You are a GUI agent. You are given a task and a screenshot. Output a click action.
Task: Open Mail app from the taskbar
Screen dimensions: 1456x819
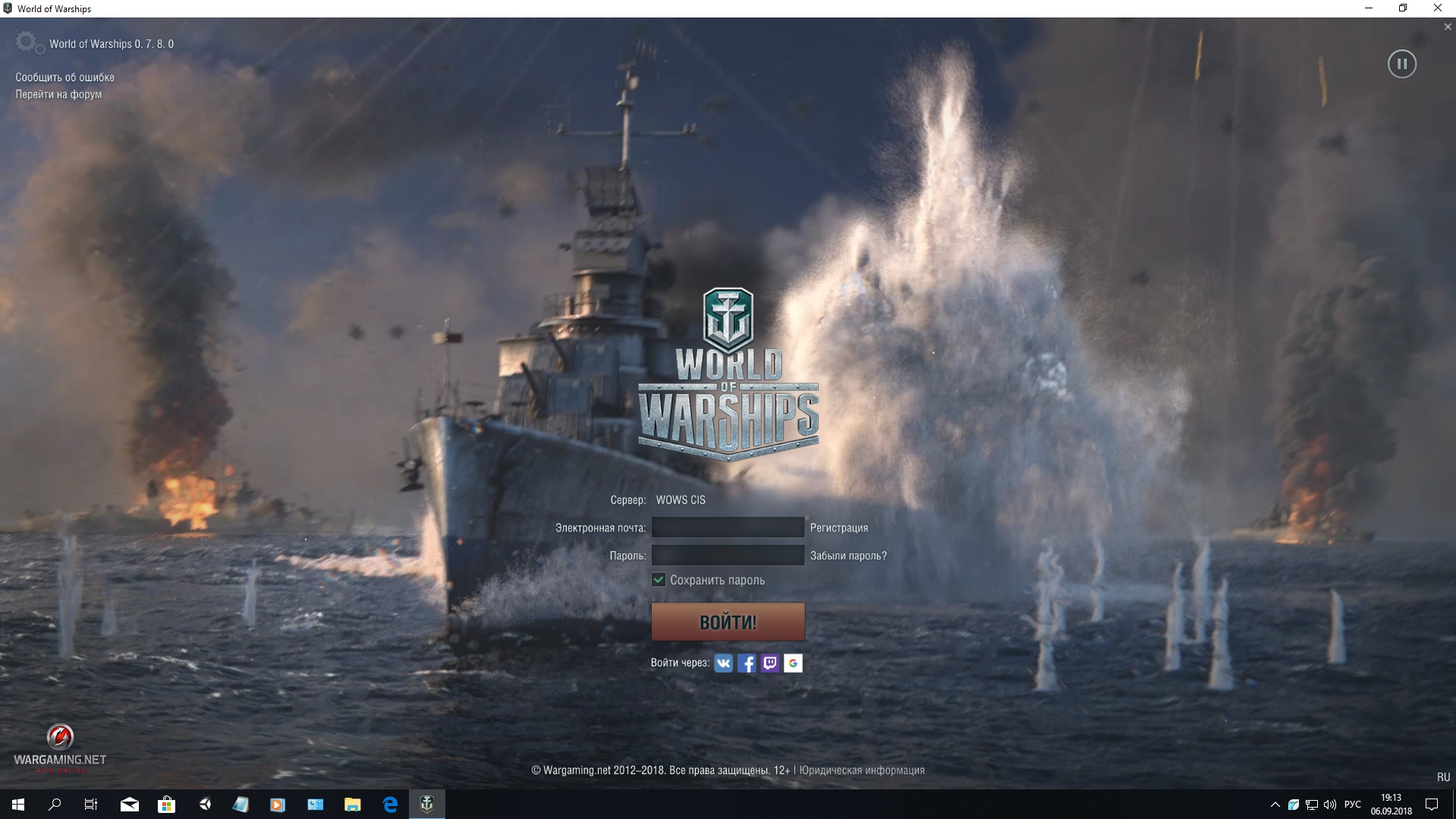130,805
